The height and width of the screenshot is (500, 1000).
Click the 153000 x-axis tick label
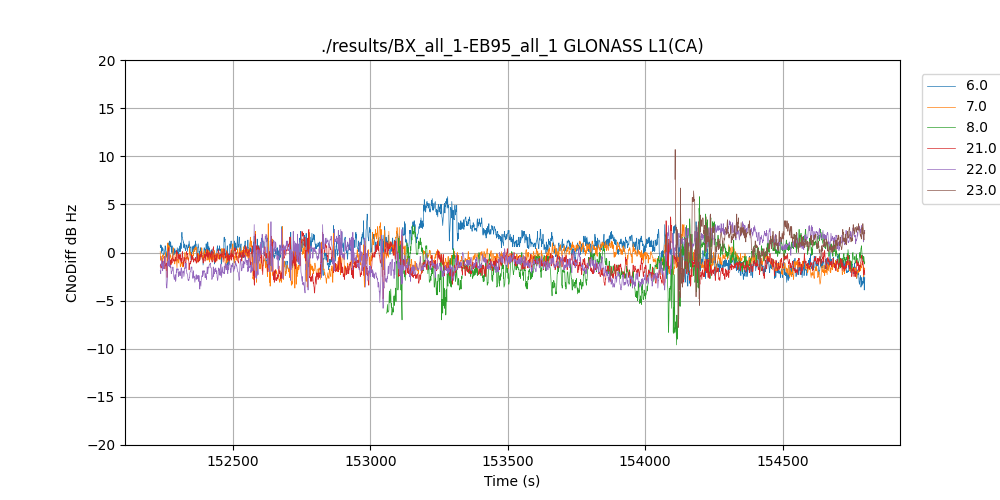point(370,463)
